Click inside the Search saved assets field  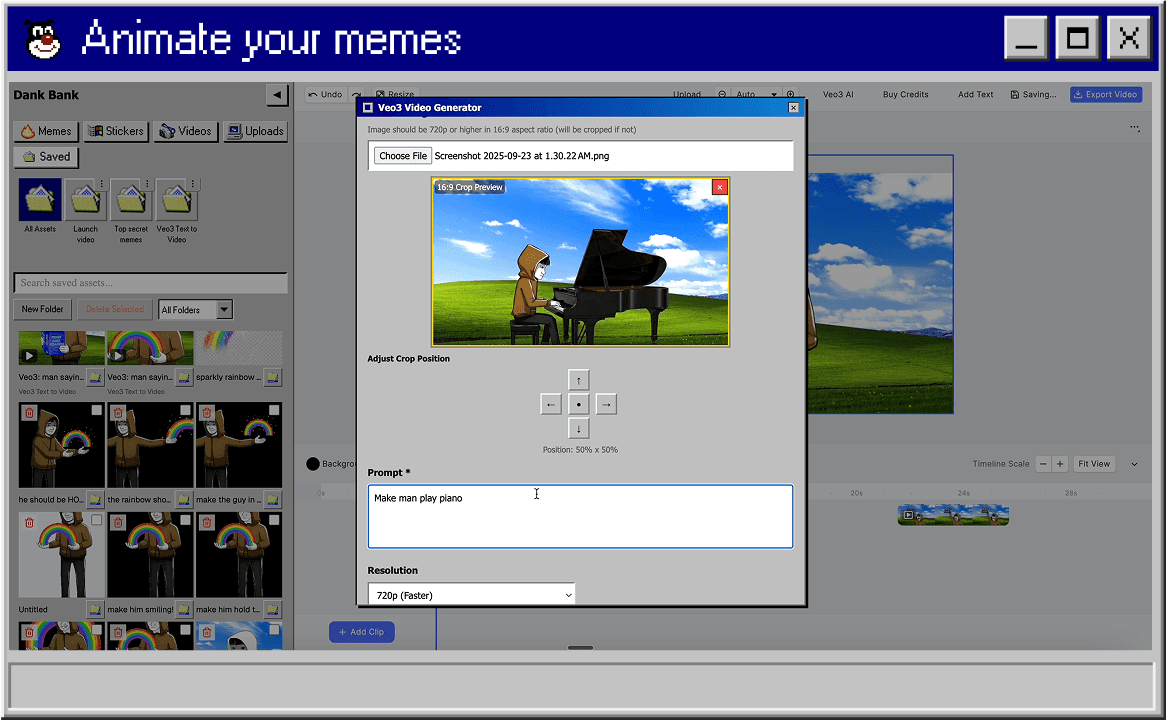click(x=150, y=282)
